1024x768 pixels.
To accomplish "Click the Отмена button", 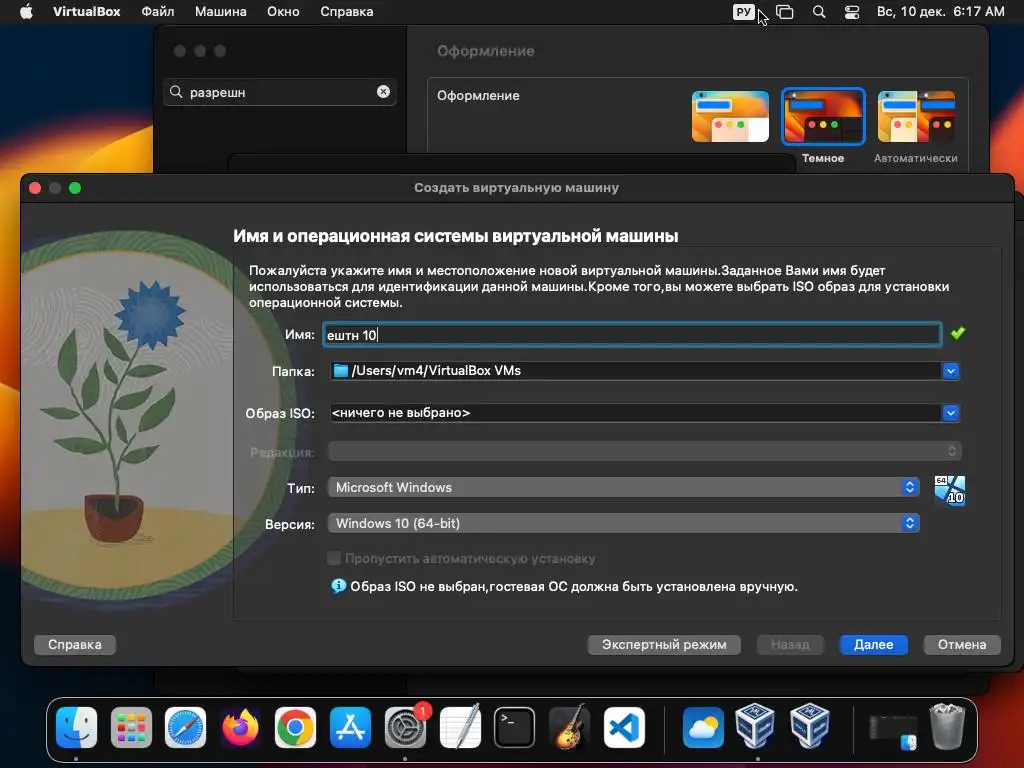I will coord(962,645).
